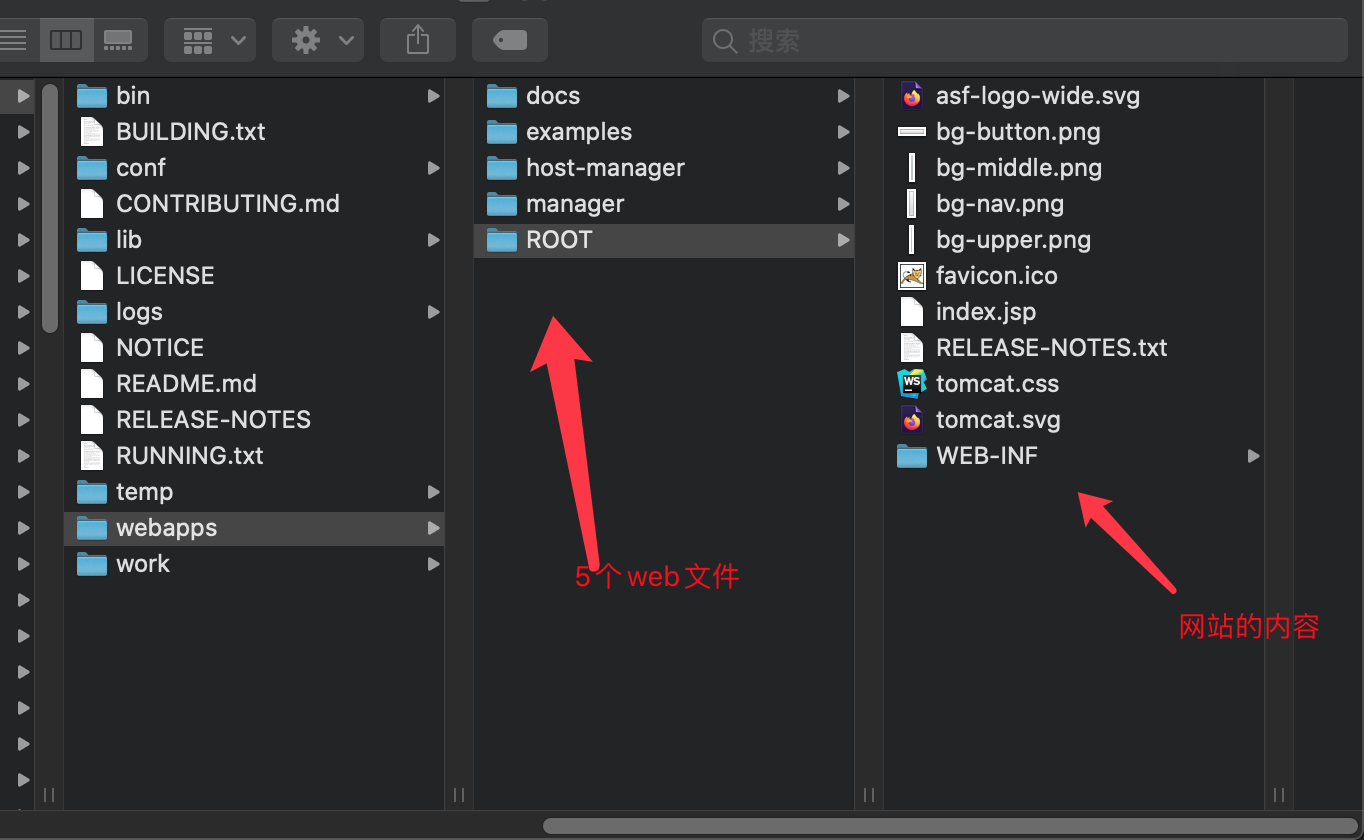Select the bg-nav.png file name
This screenshot has width=1364, height=840.
(999, 204)
